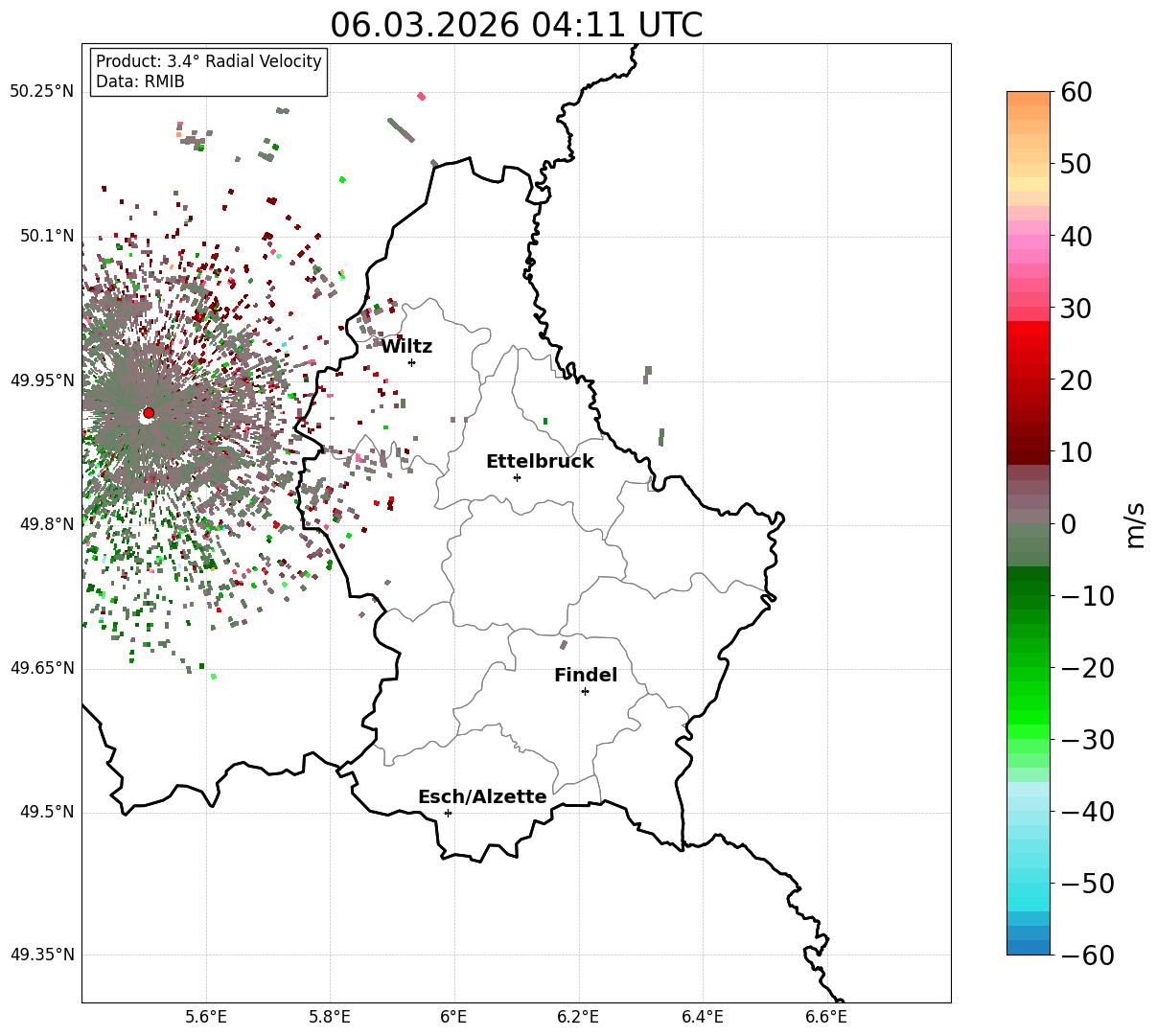Click the Wiltz station cross marker
This screenshot has height=1036, width=1157.
(x=411, y=362)
